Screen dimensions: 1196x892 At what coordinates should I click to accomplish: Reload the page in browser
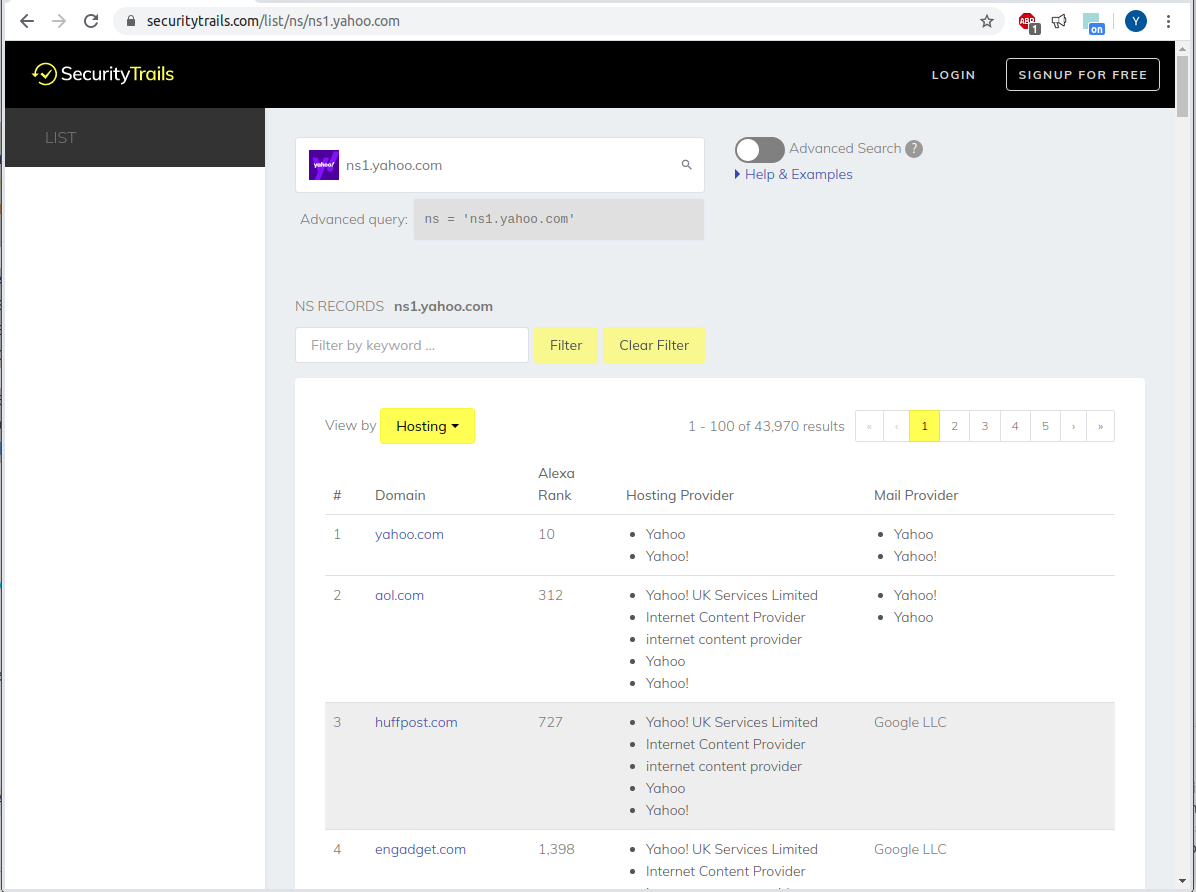click(x=91, y=21)
